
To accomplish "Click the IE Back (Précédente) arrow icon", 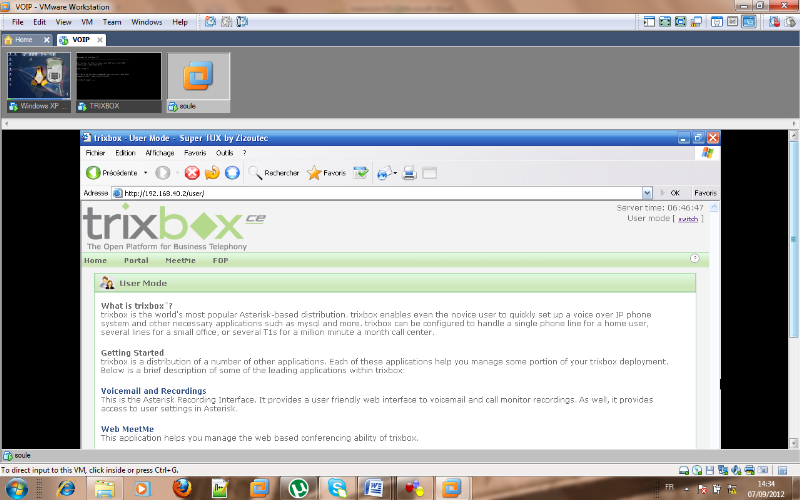I will click(93, 173).
